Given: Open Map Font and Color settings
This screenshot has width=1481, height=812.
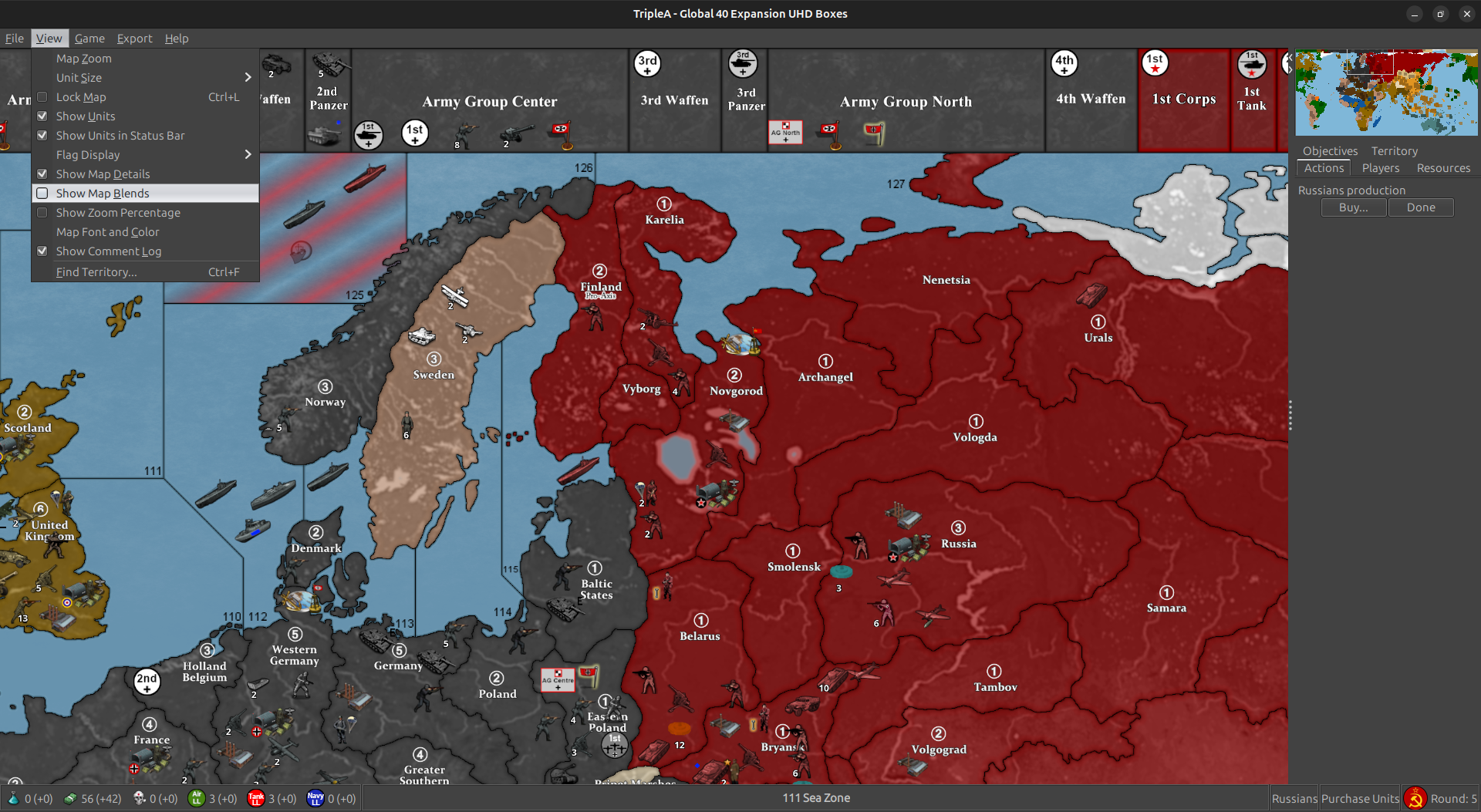Looking at the screenshot, I should pos(145,232).
